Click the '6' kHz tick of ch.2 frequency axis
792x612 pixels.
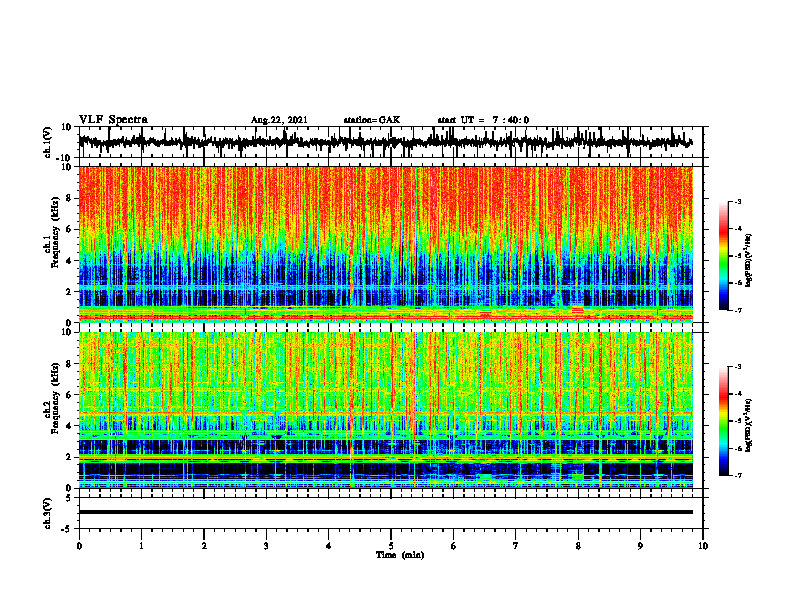point(69,395)
